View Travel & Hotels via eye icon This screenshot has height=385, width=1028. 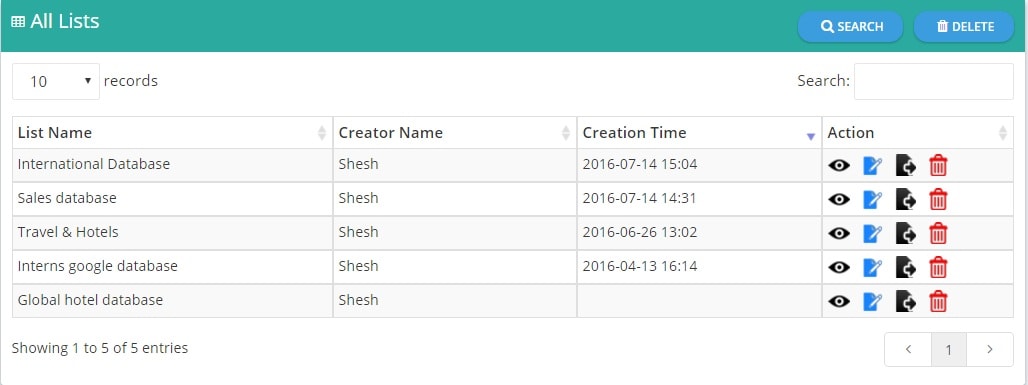tap(839, 233)
